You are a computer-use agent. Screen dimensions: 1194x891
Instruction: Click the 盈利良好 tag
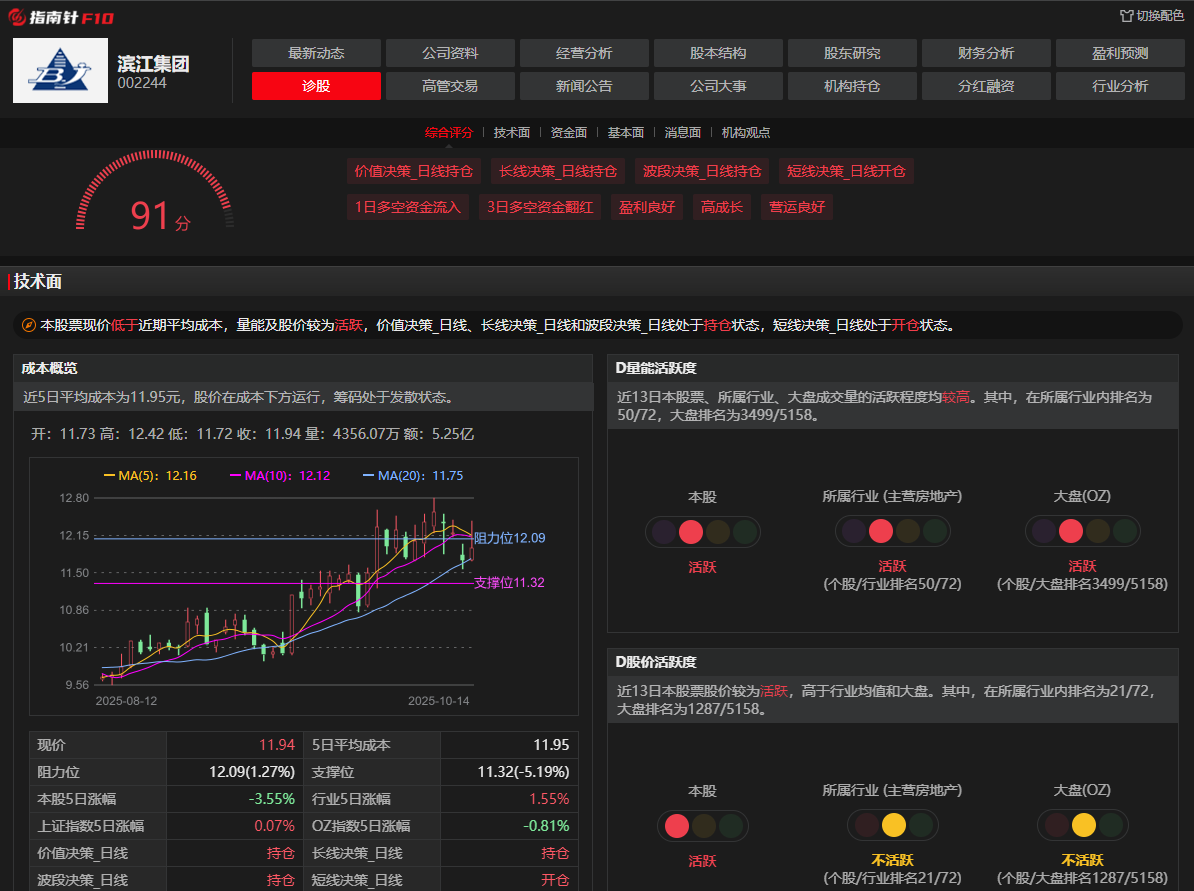click(x=646, y=207)
